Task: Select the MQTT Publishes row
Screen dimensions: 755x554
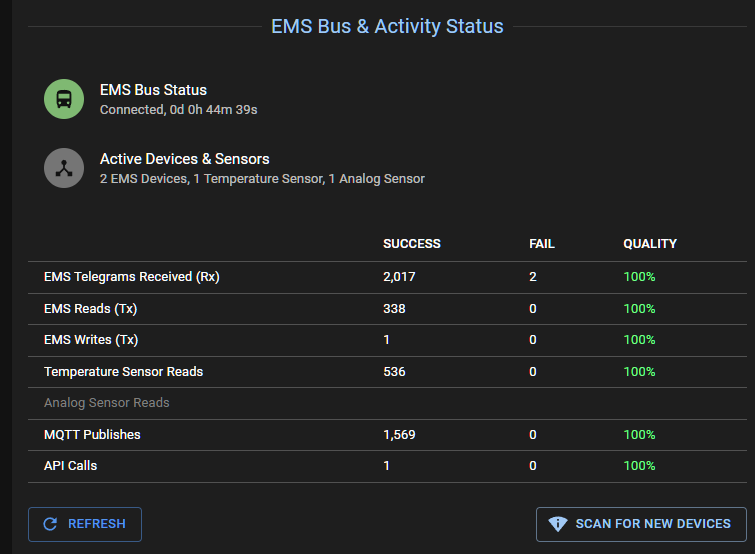Action: [92, 435]
